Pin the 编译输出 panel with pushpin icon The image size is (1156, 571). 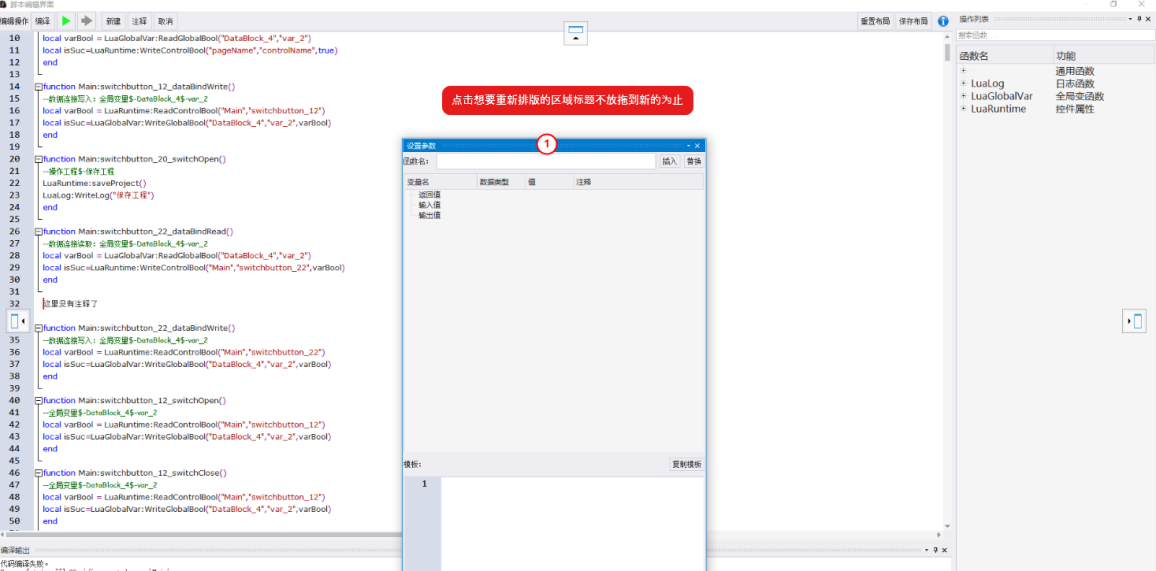[935, 550]
